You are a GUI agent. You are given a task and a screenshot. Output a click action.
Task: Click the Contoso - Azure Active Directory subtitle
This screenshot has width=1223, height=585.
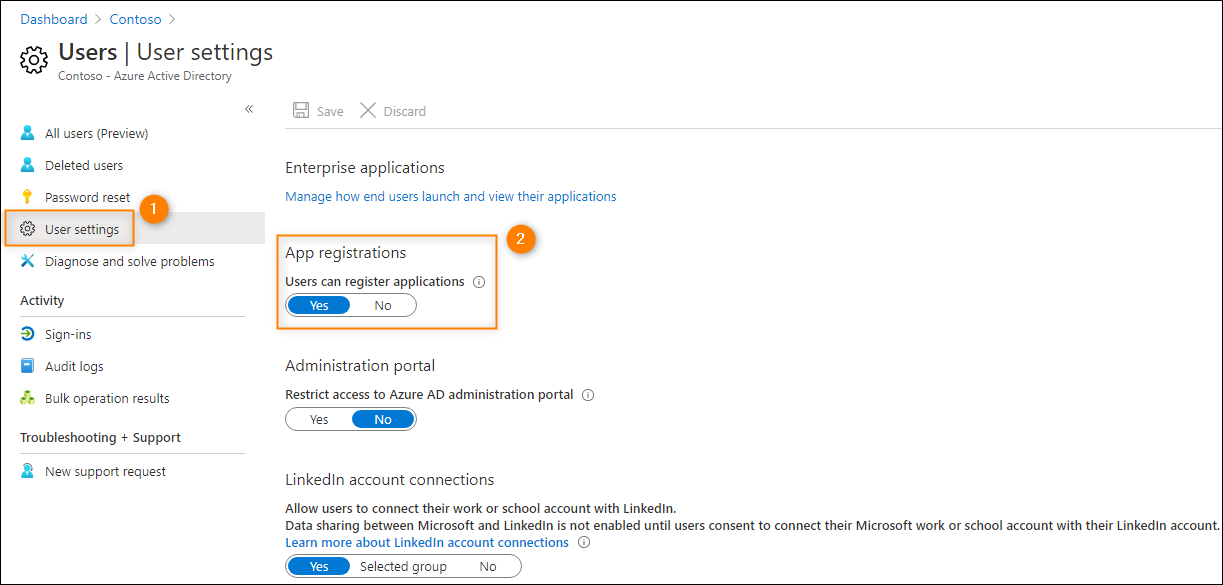145,76
